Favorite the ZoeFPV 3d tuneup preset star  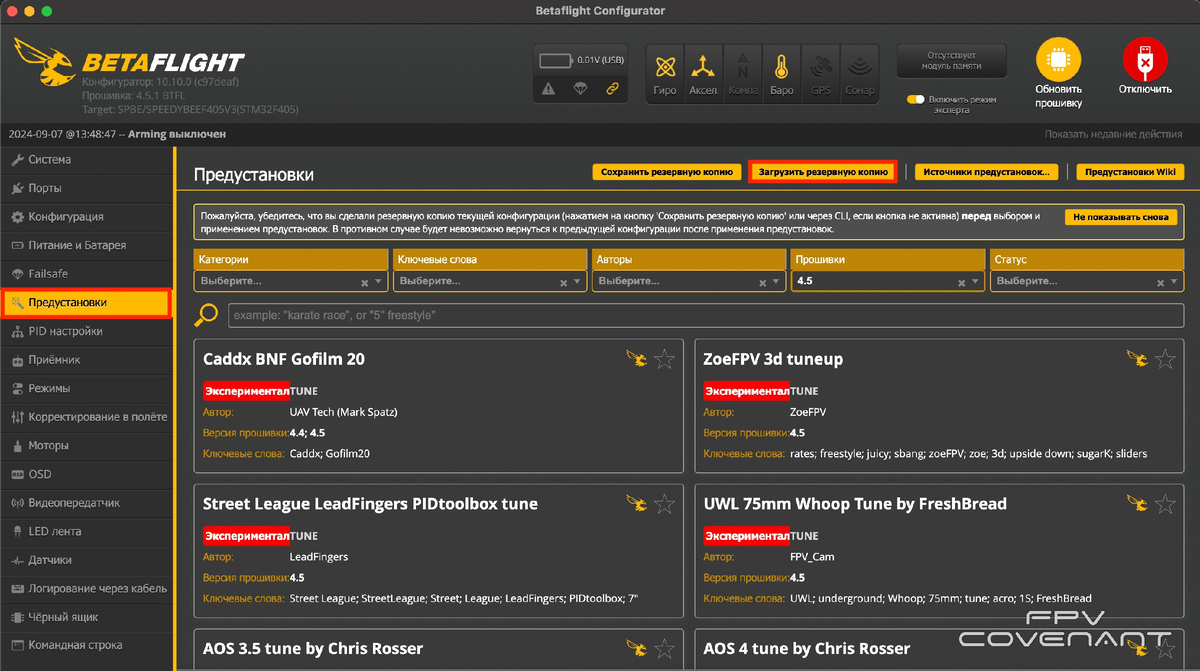click(x=1165, y=359)
